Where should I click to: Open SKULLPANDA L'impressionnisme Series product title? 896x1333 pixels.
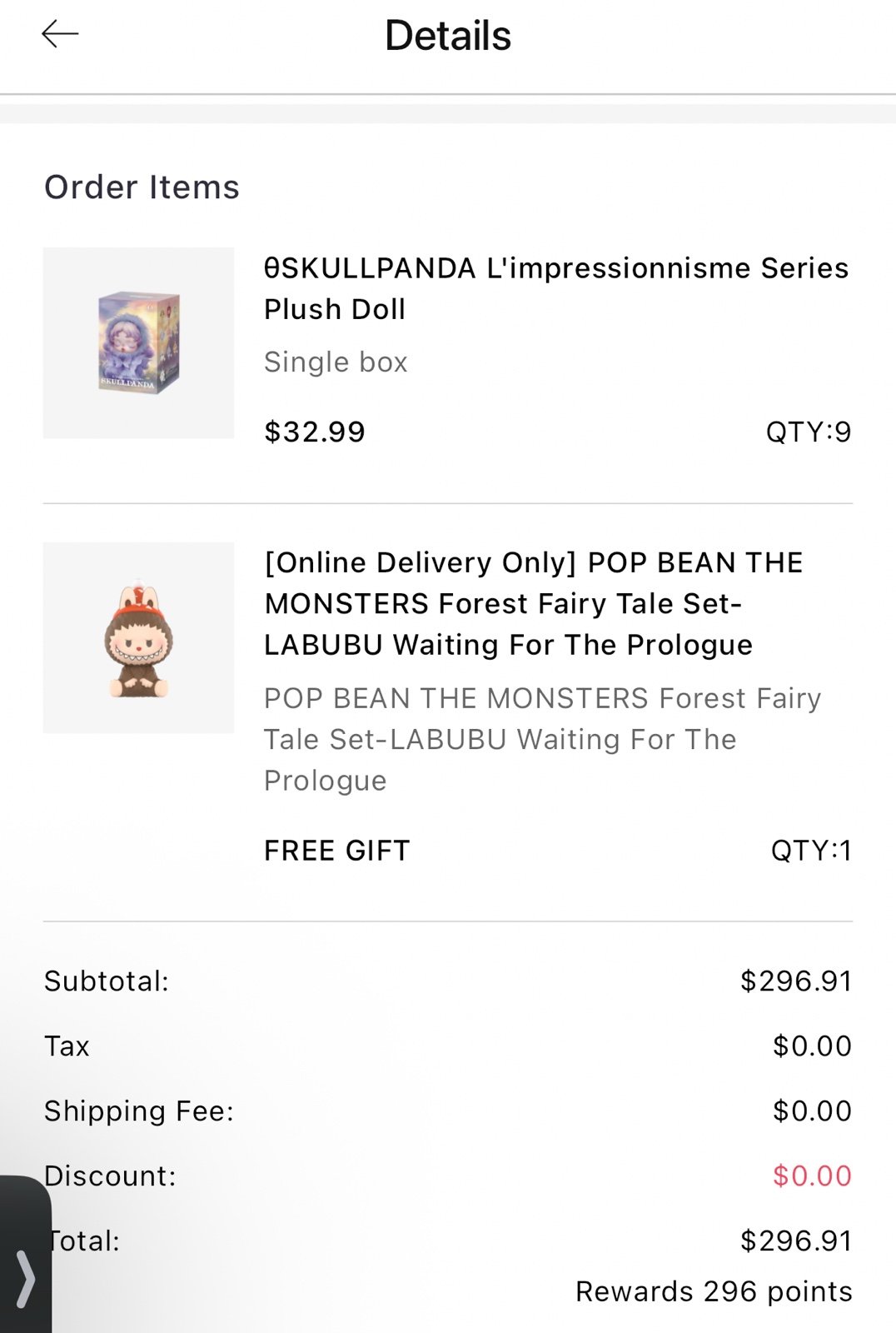click(555, 288)
